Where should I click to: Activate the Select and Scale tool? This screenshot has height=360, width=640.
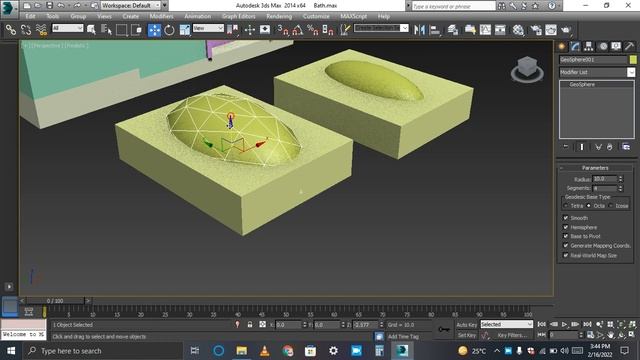coord(184,30)
